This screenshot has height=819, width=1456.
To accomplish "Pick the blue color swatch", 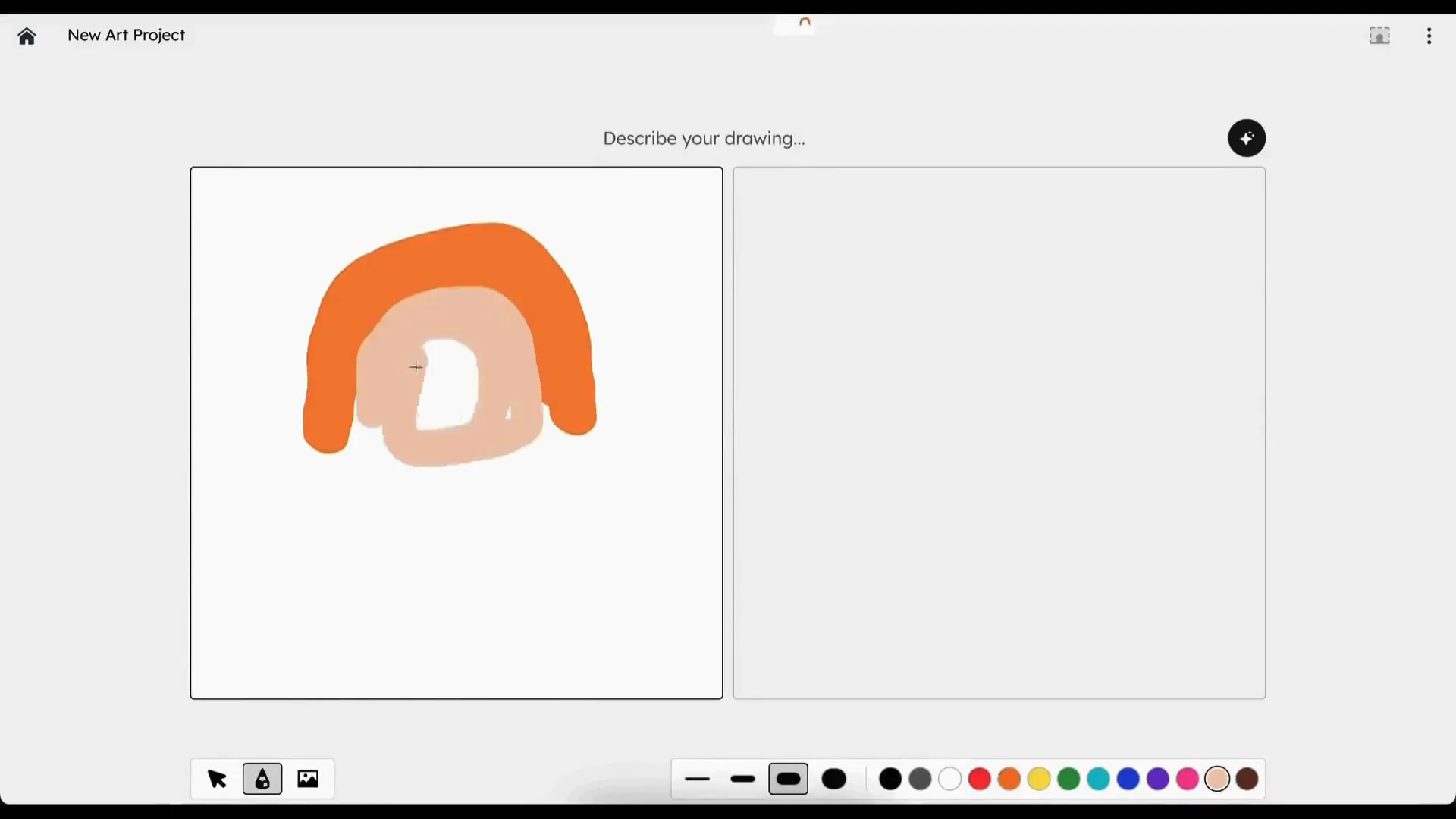I will pos(1128,780).
